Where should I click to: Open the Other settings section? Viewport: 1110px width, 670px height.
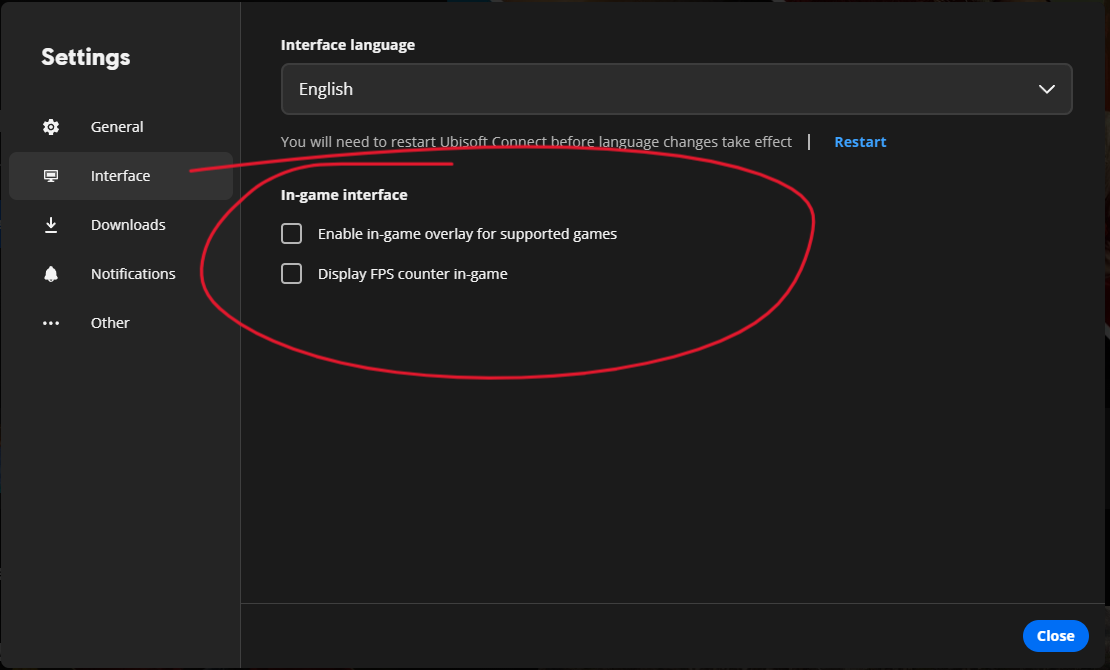(110, 323)
